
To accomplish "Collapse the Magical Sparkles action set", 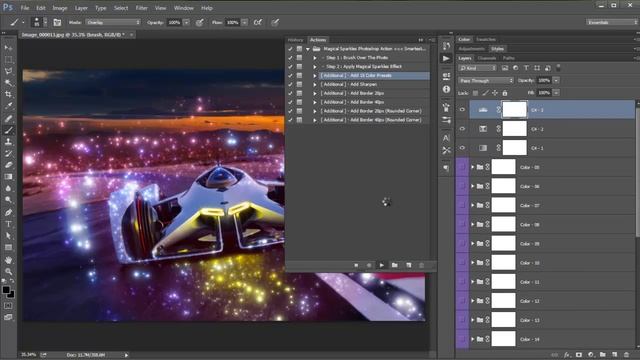I will point(308,49).
